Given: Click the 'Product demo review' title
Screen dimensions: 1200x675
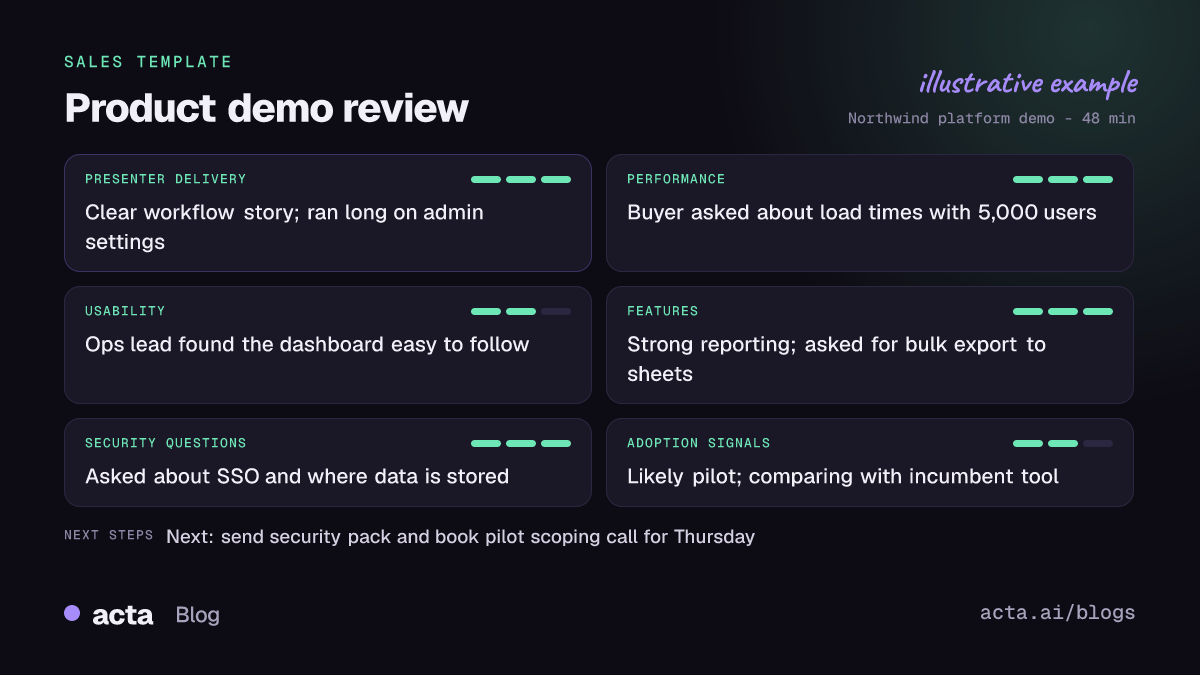Looking at the screenshot, I should coord(266,108).
